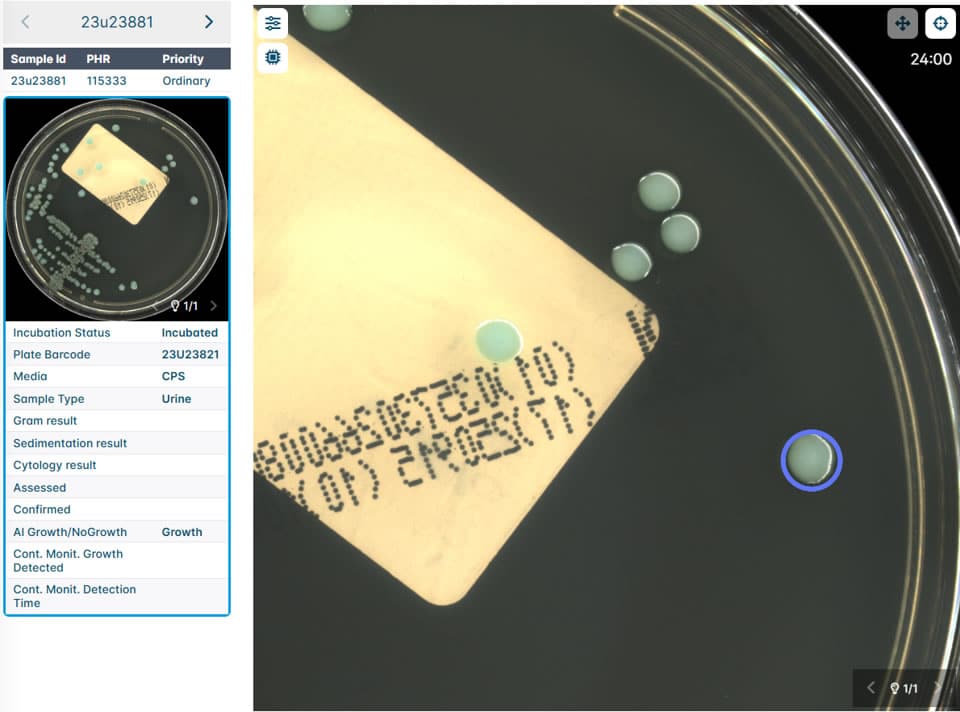Open the image adjustment sliders icon
This screenshot has height=712, width=960.
(x=273, y=23)
